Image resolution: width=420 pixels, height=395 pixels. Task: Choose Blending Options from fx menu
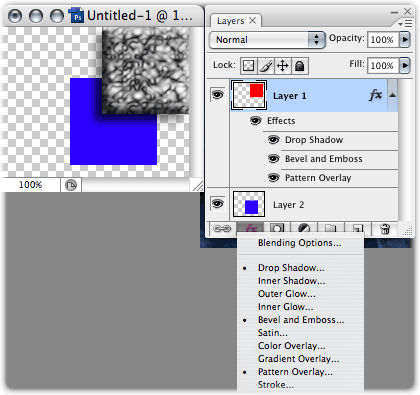(x=299, y=243)
